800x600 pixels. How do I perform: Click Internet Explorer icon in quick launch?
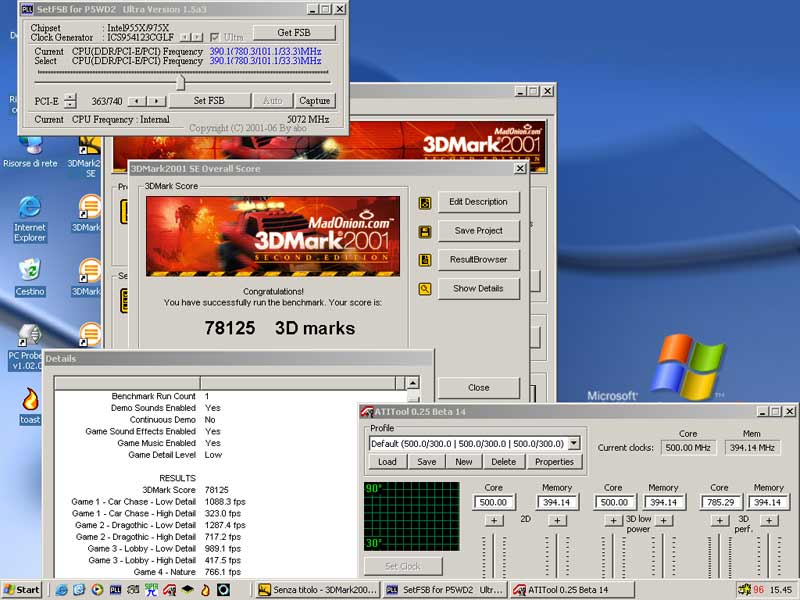pyautogui.click(x=62, y=590)
